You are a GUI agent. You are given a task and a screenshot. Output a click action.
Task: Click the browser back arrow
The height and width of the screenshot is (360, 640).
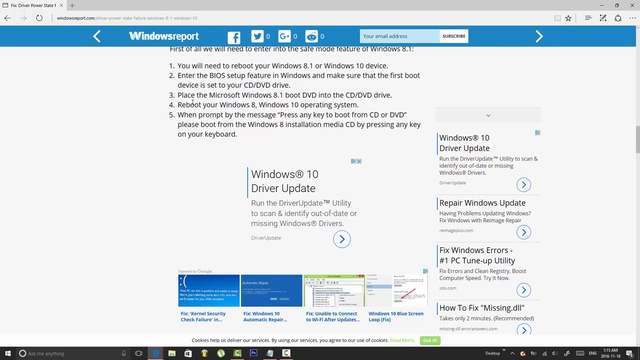click(7, 18)
